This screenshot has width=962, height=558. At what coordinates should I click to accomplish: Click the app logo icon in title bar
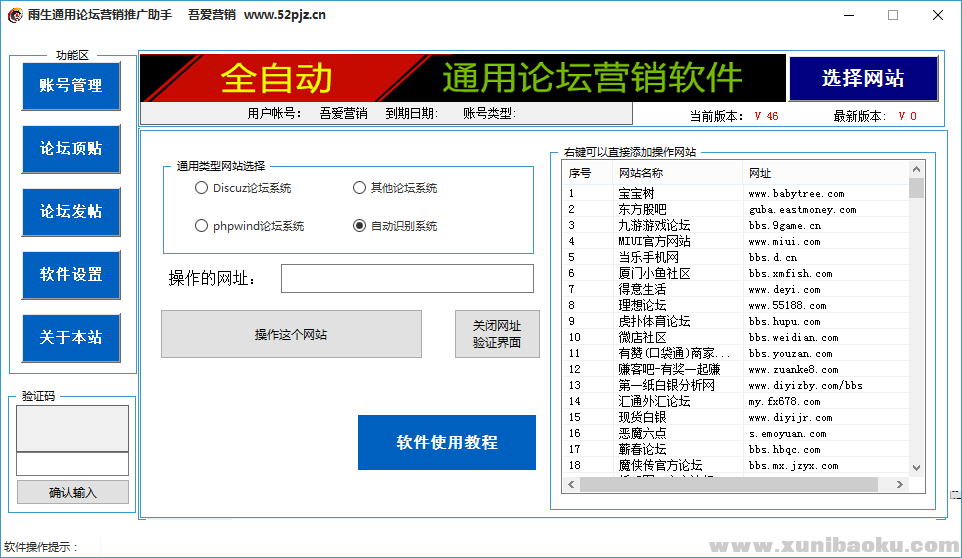(14, 15)
